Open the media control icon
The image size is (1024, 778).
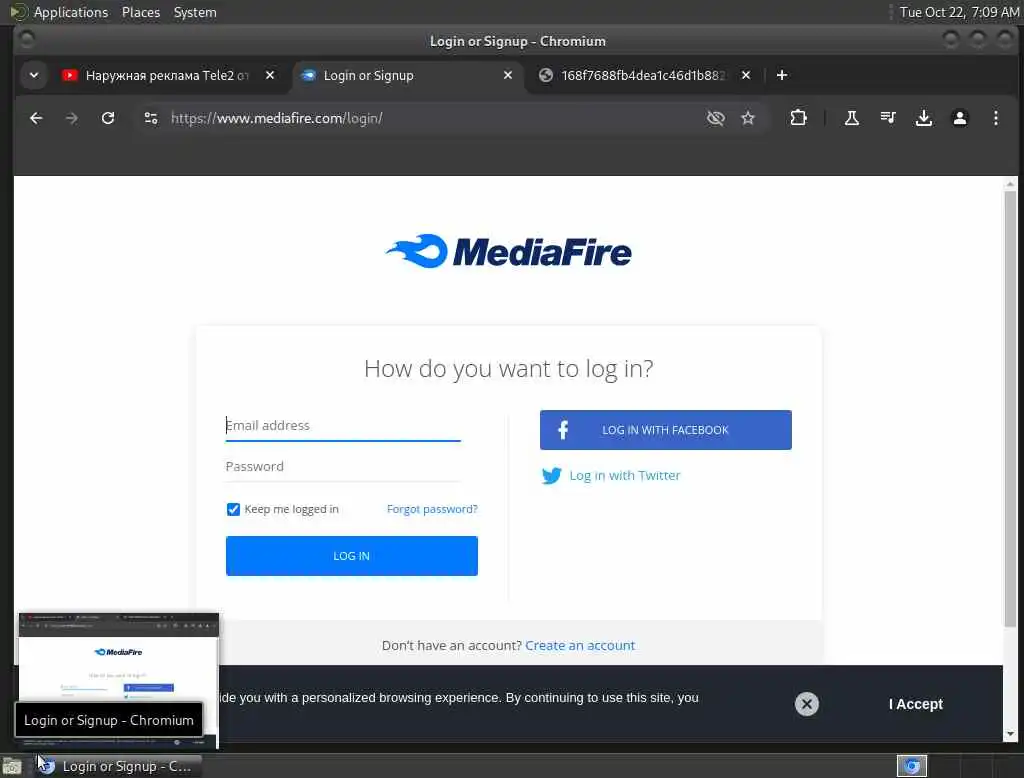tap(888, 118)
